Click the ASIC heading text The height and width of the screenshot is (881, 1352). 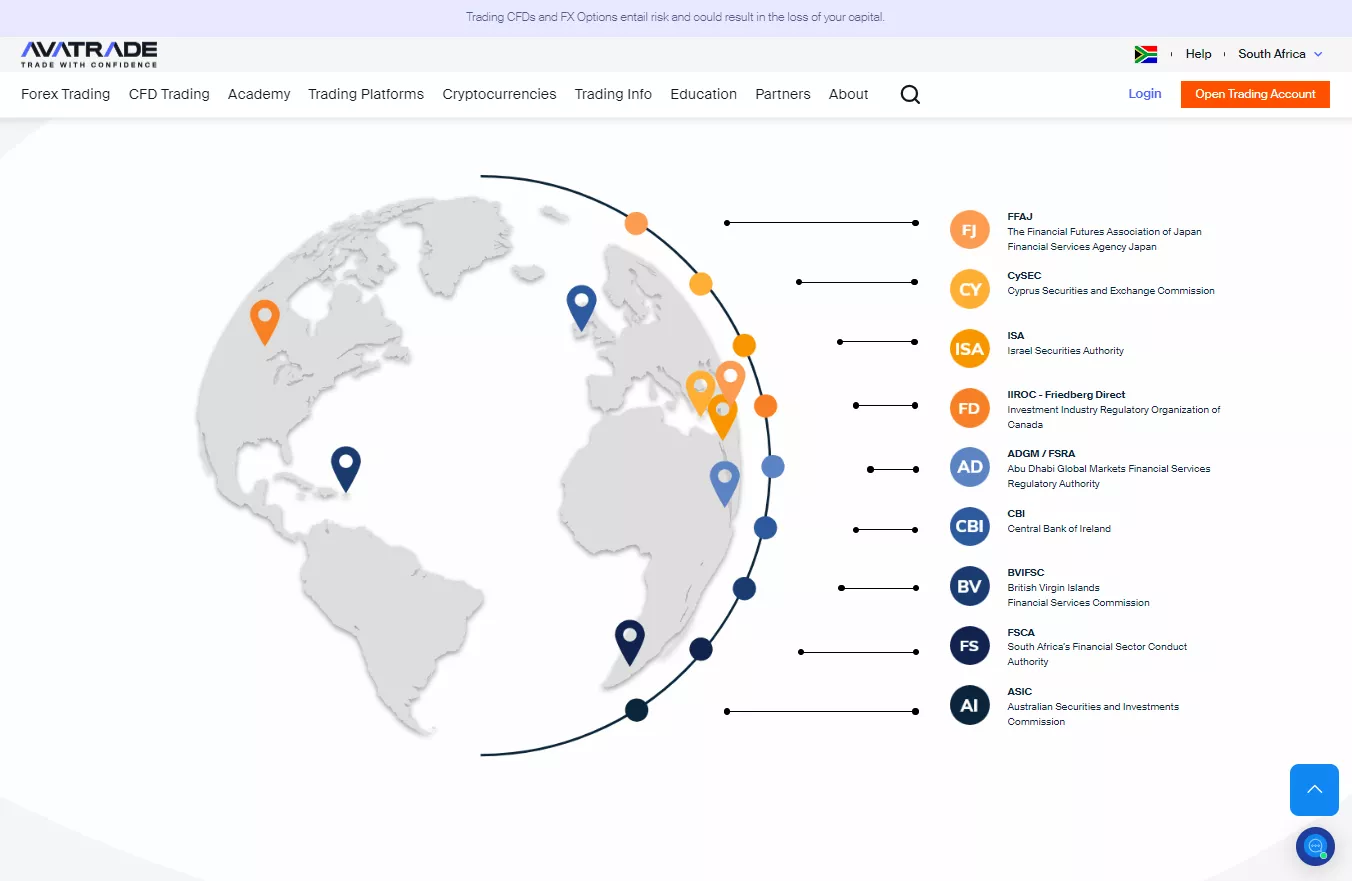coord(1019,692)
